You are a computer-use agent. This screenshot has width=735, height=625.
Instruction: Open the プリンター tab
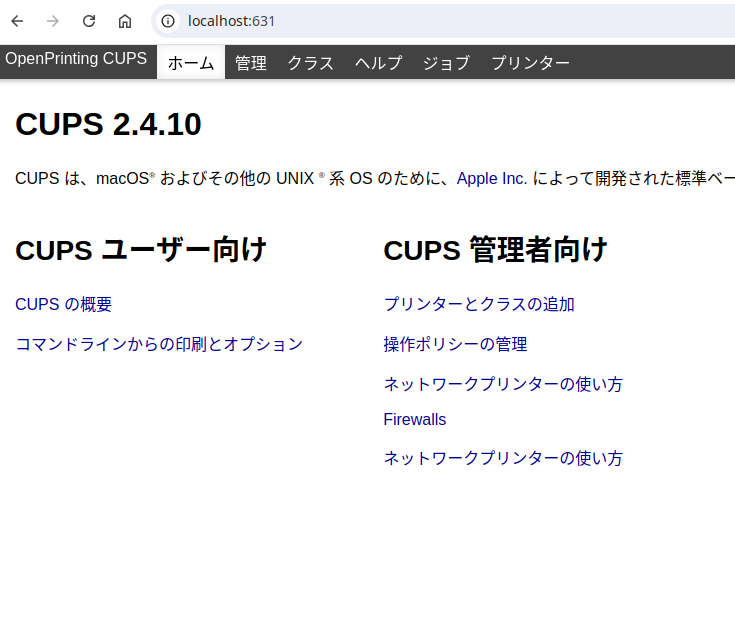[x=530, y=63]
